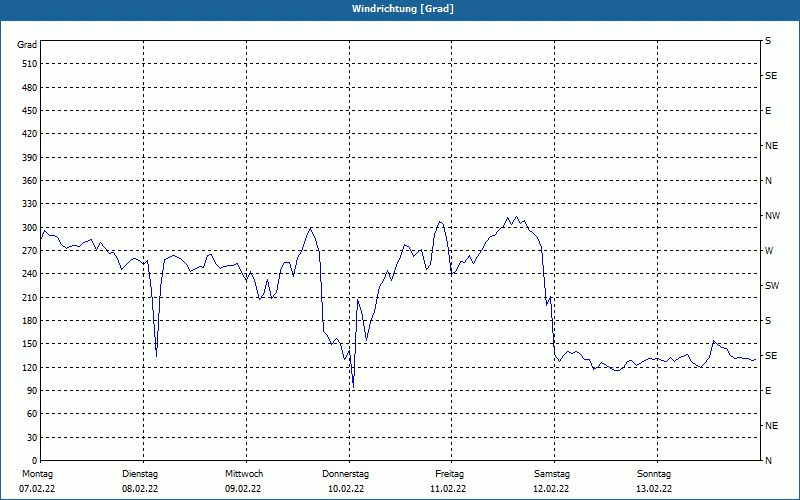Select the 390 value on the degree axis
Viewport: 800px width, 500px height.
pyautogui.click(x=30, y=158)
